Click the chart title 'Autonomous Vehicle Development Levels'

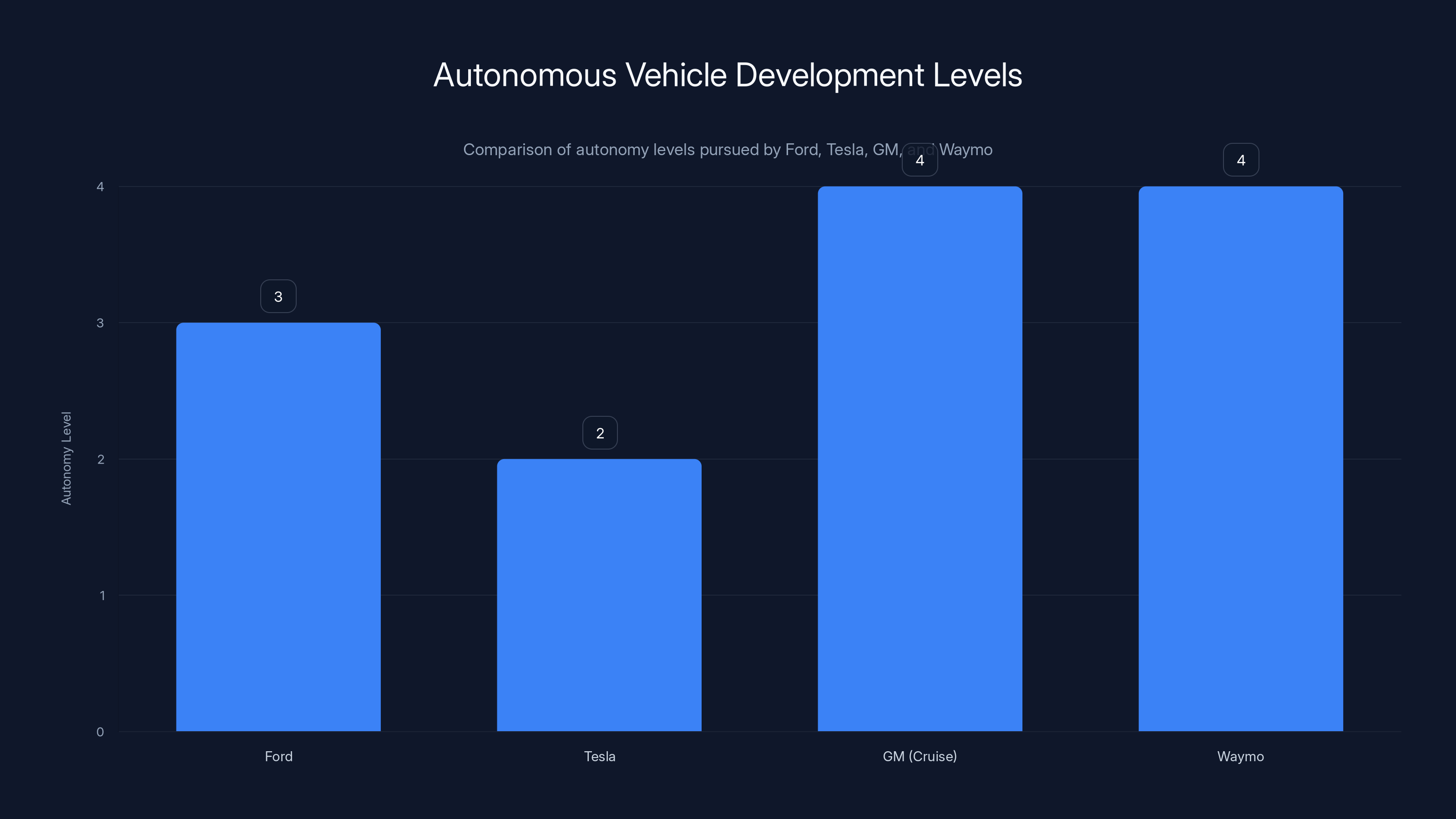[x=728, y=74]
